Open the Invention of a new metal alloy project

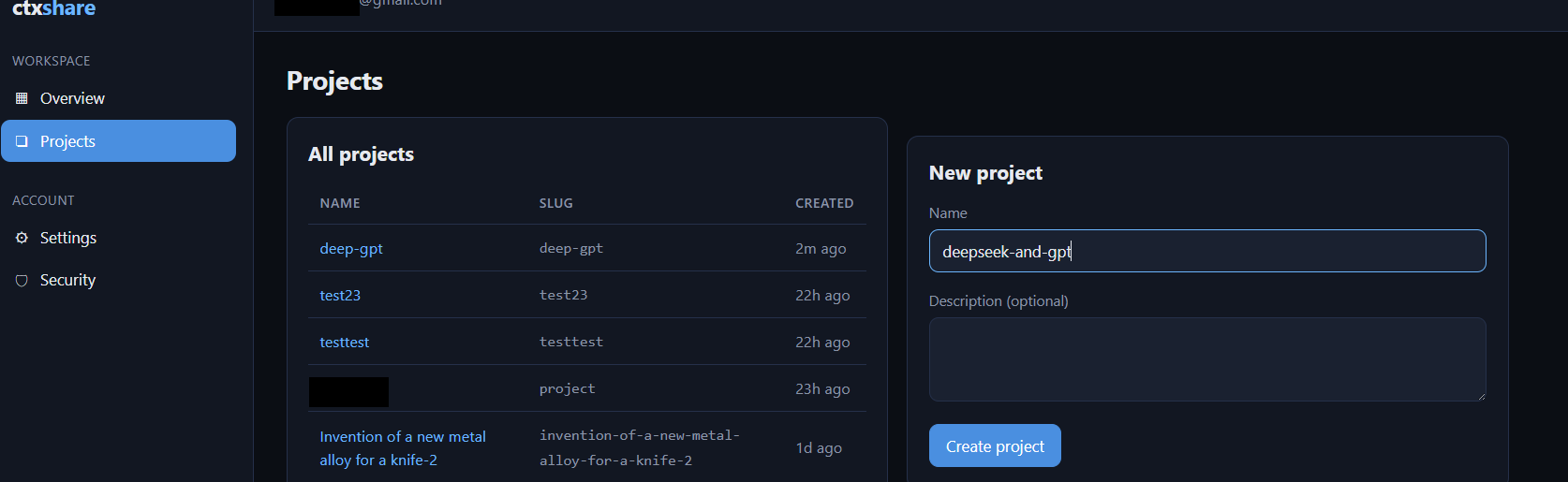point(403,448)
